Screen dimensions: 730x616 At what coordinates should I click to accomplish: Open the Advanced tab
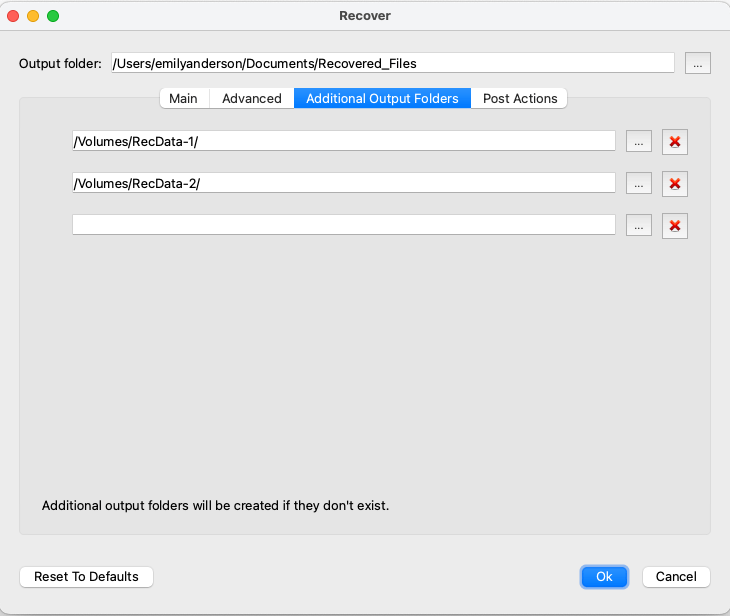(252, 98)
